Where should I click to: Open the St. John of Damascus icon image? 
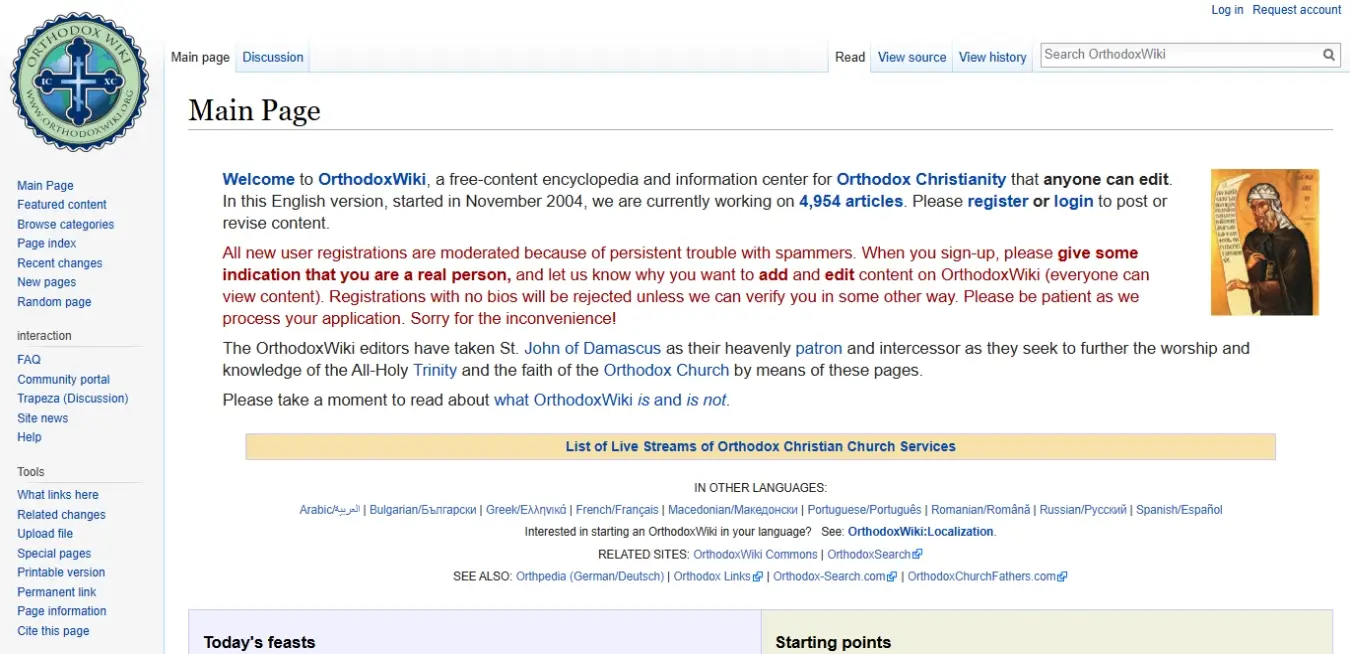coord(1265,242)
